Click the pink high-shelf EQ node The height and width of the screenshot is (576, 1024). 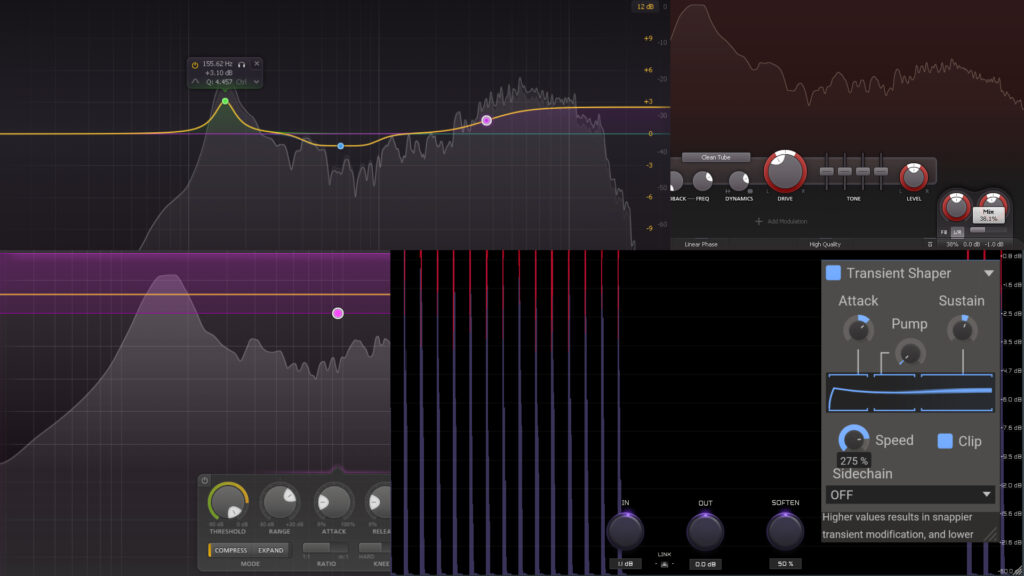487,120
